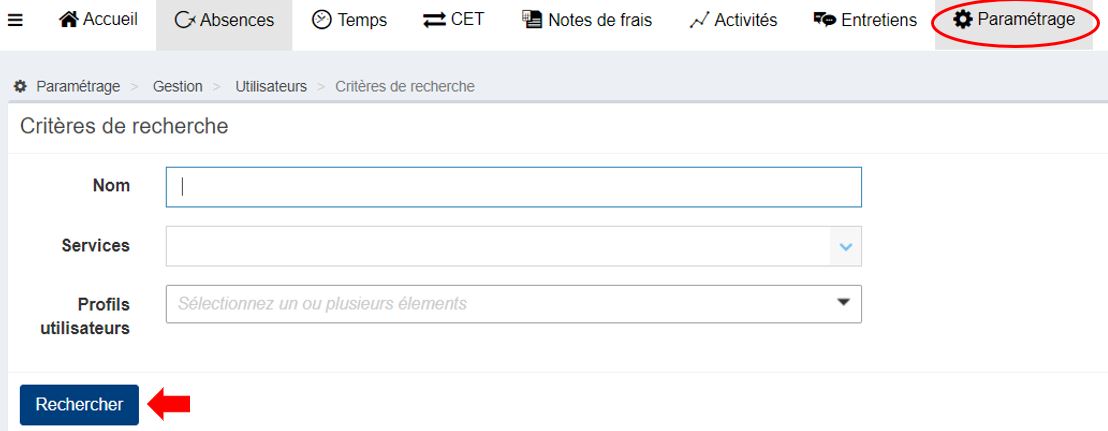
Task: Expand the Services dropdown chevron
Action: click(x=846, y=246)
